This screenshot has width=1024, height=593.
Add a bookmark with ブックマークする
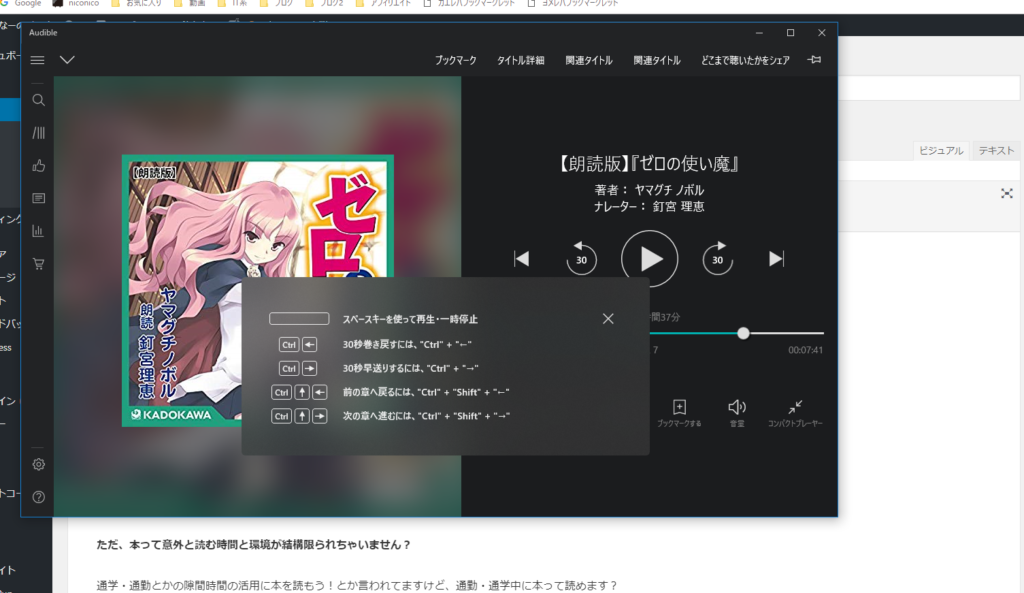[x=679, y=413]
